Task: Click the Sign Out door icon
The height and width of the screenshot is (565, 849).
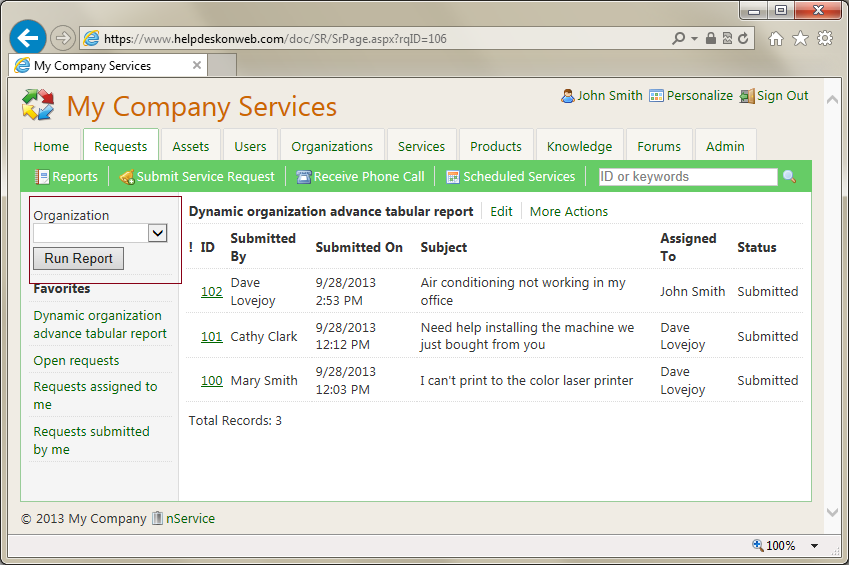Action: (746, 96)
